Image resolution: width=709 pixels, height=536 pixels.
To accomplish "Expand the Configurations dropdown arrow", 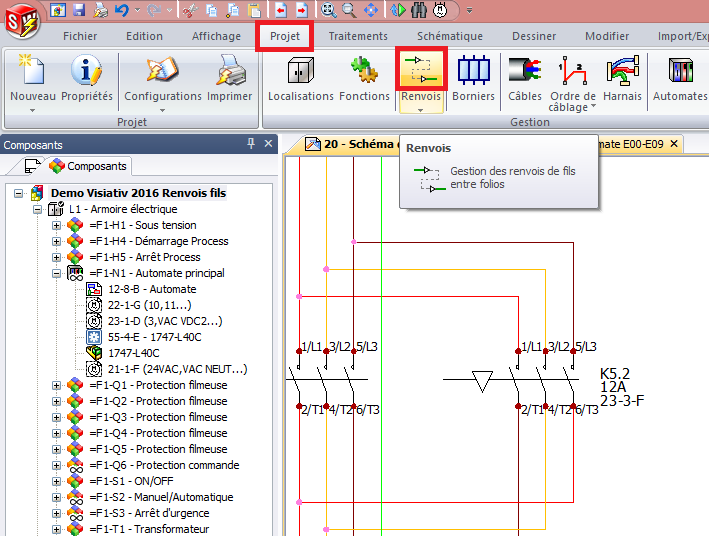I will point(162,110).
